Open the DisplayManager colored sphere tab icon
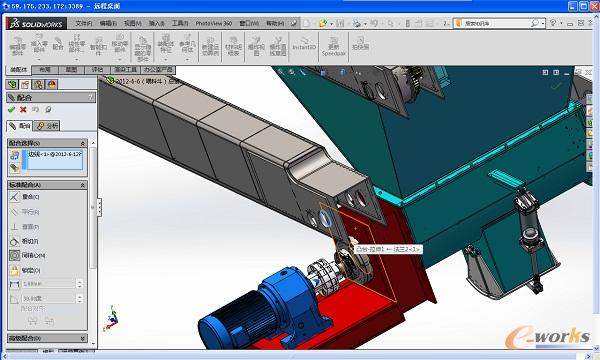The width and height of the screenshot is (600, 360). pyautogui.click(x=52, y=84)
